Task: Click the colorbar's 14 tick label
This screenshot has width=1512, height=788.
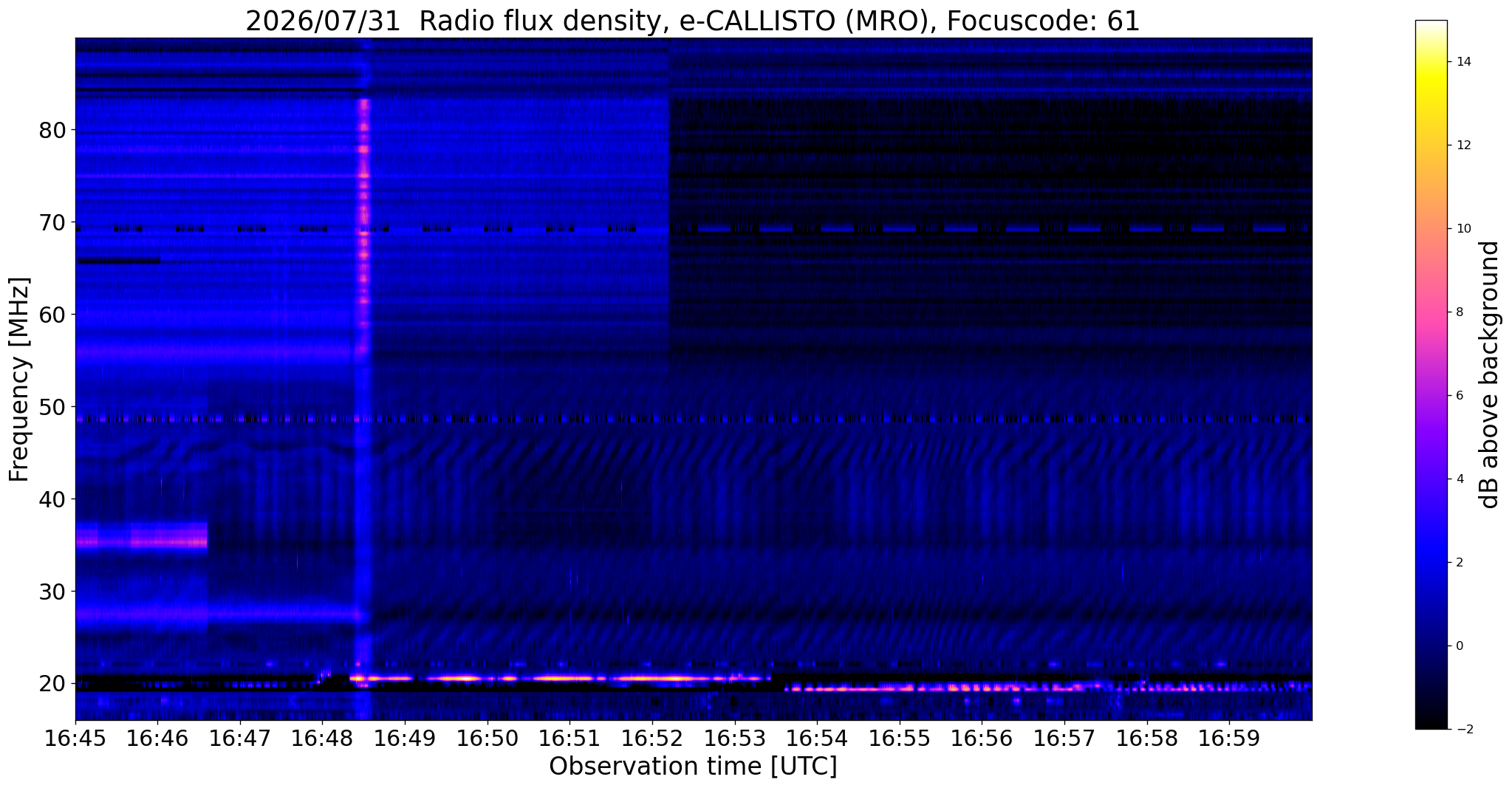Action: tap(1463, 62)
